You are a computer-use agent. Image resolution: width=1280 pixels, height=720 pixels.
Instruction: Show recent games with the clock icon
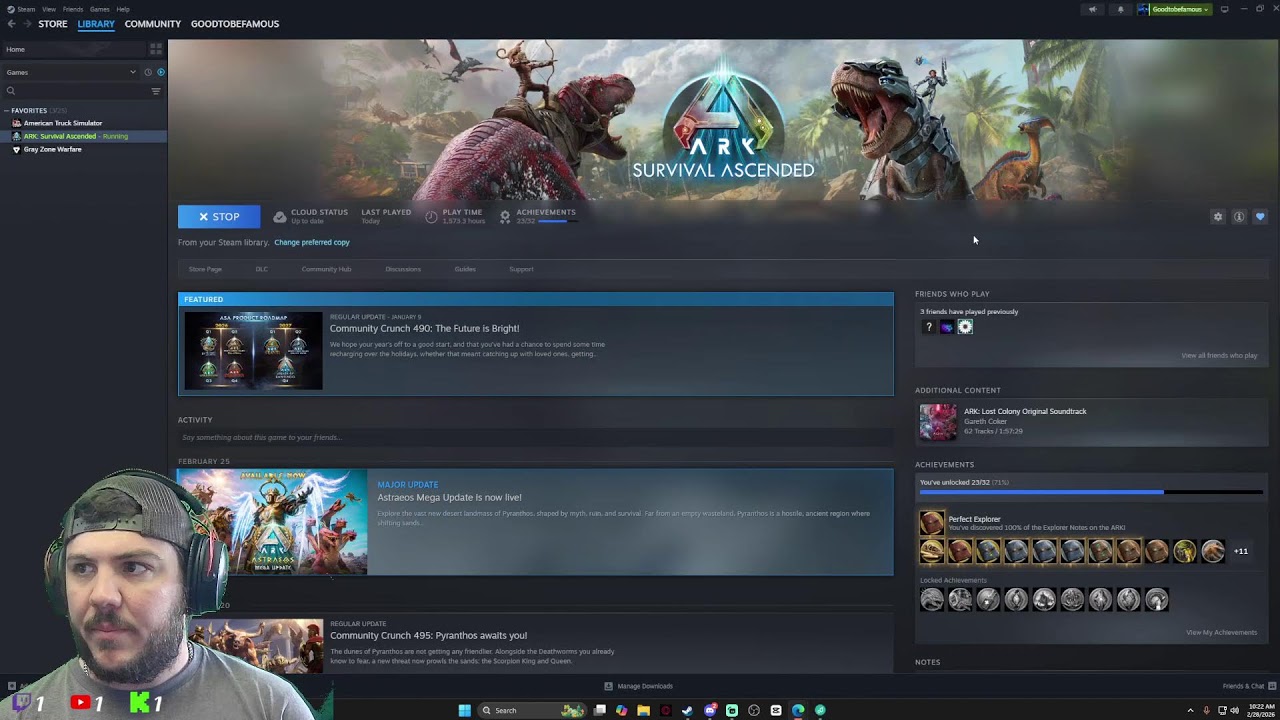[148, 72]
